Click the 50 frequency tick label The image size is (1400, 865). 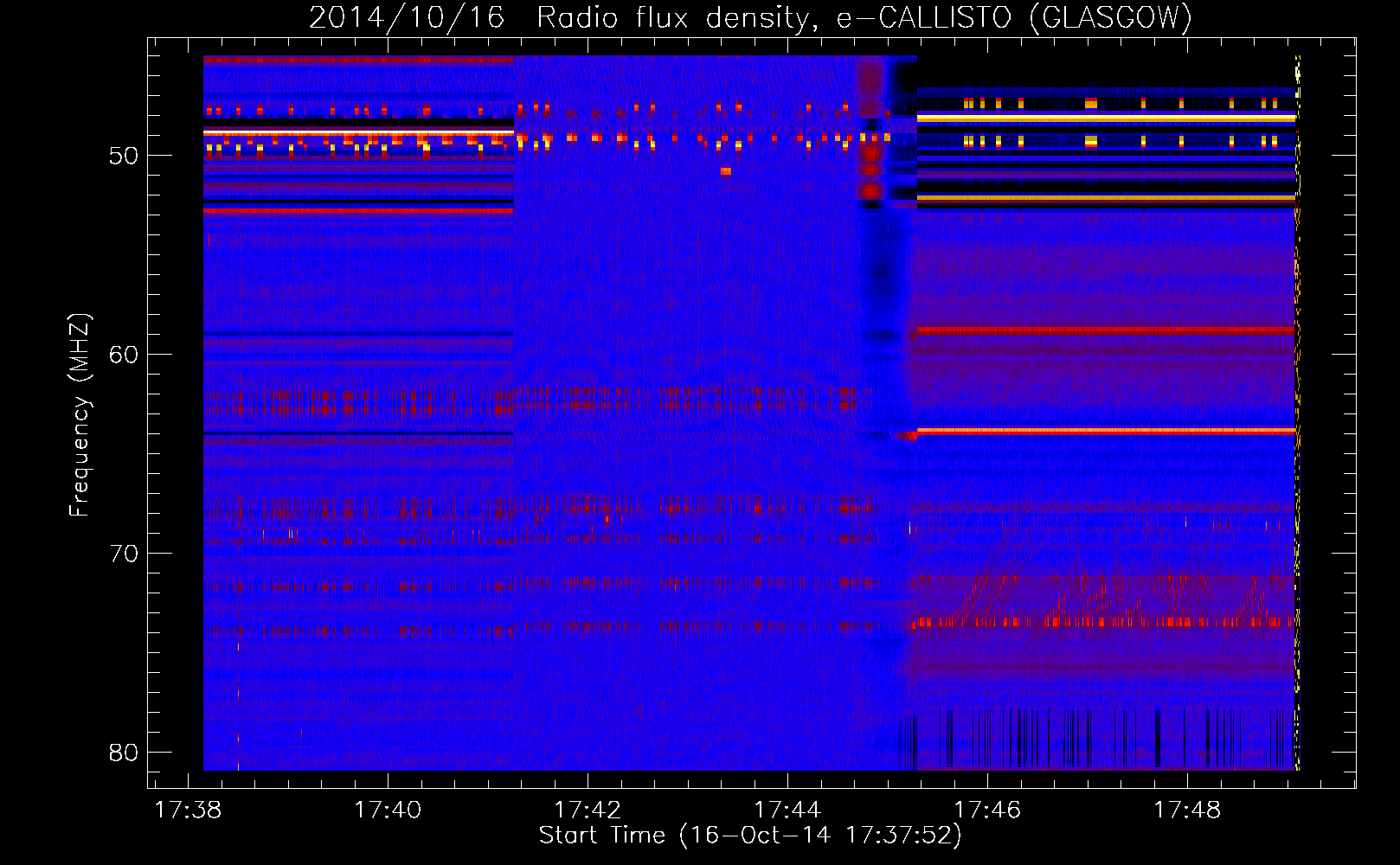coord(124,156)
